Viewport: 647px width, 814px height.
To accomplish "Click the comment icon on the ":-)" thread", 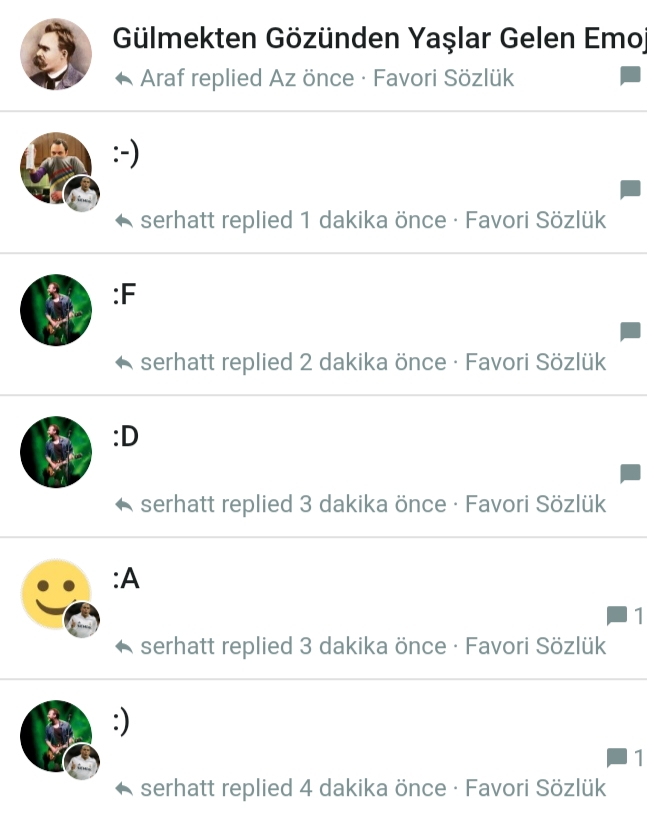I will pos(630,189).
